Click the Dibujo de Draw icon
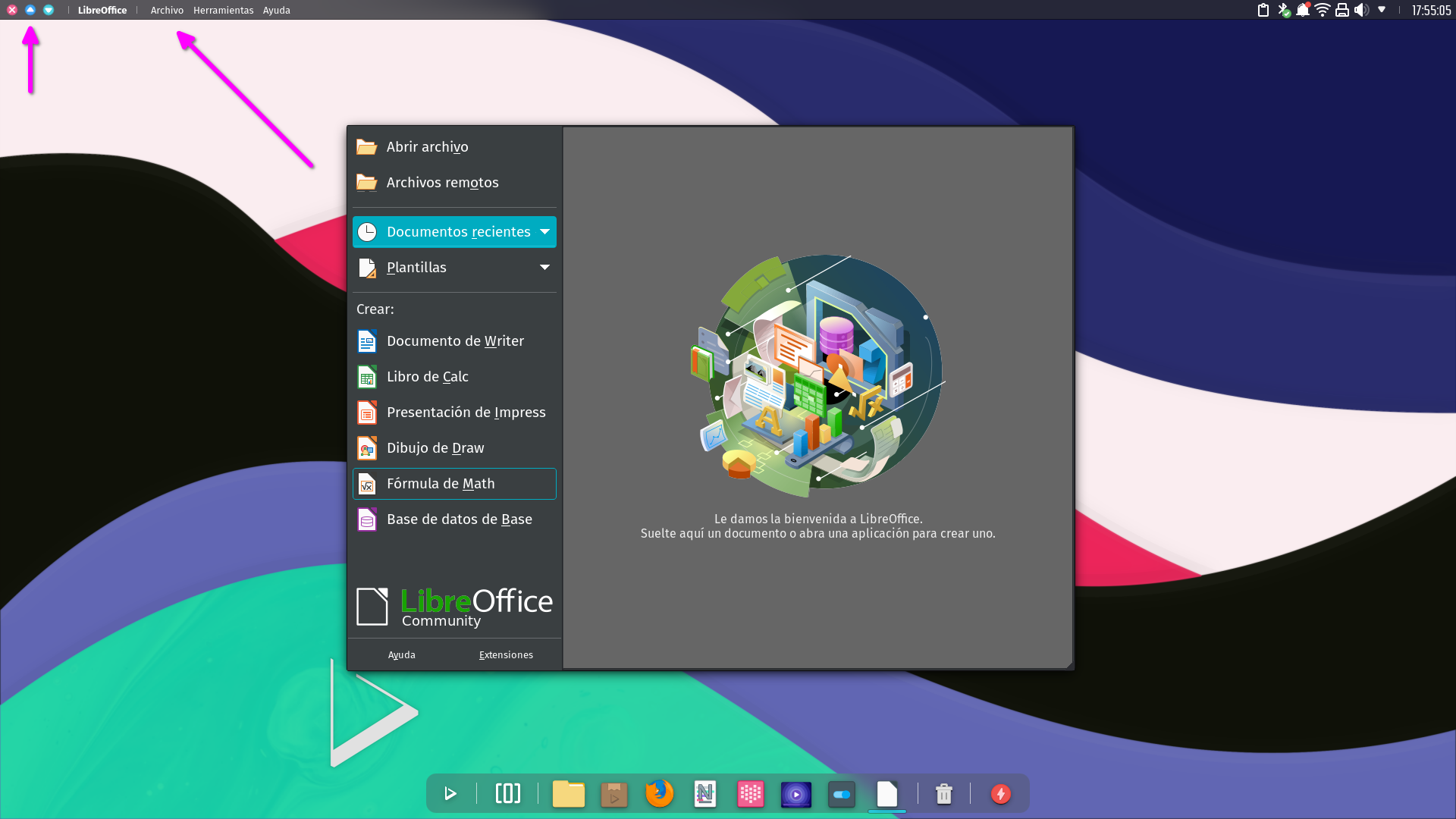 click(x=367, y=448)
